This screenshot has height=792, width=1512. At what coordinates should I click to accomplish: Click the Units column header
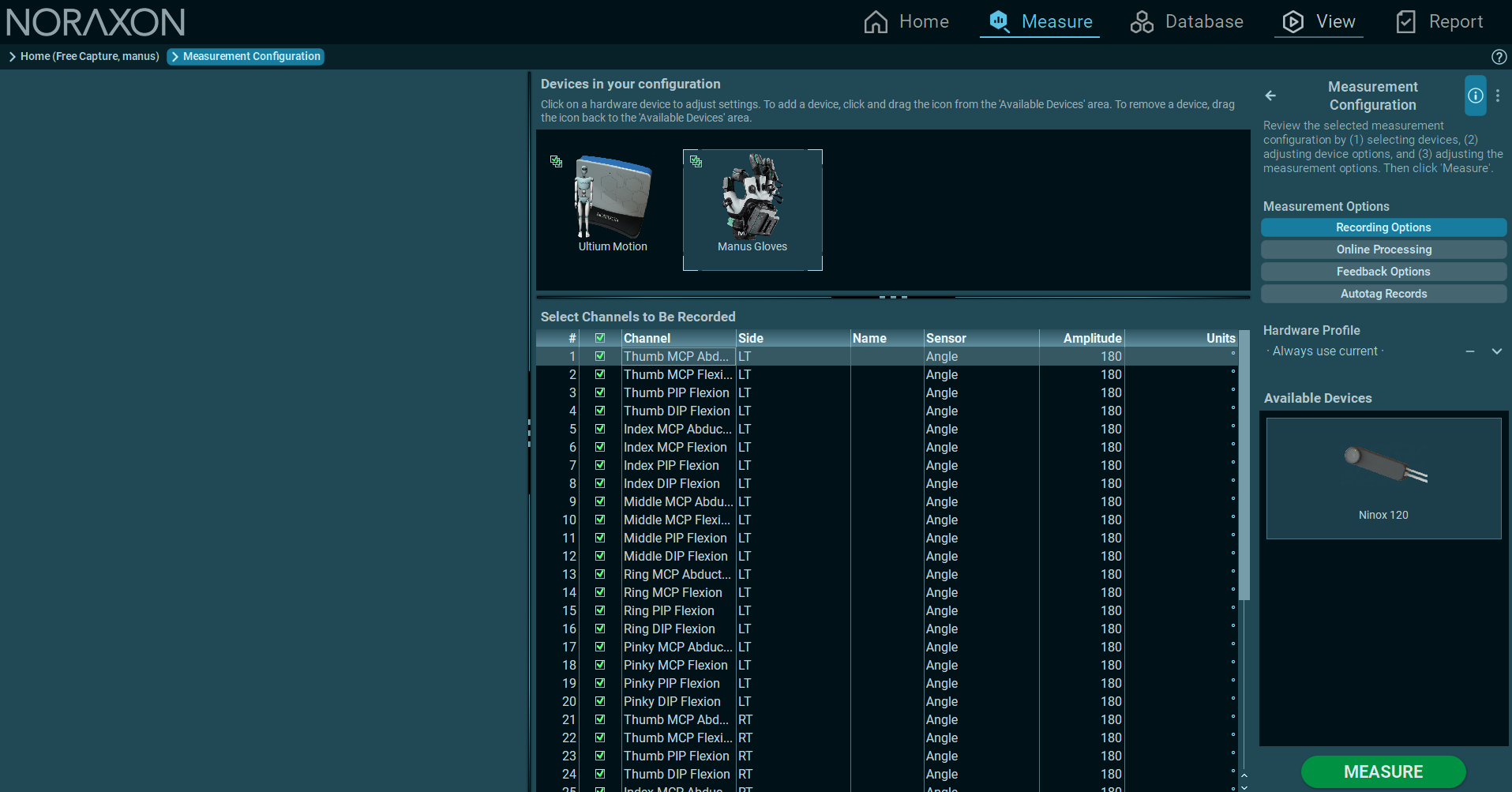click(1180, 338)
